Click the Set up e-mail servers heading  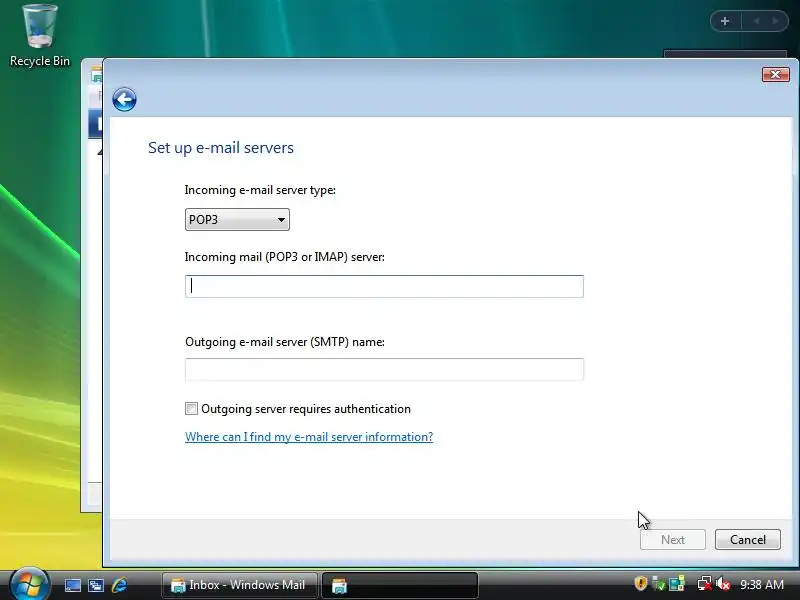pos(221,147)
